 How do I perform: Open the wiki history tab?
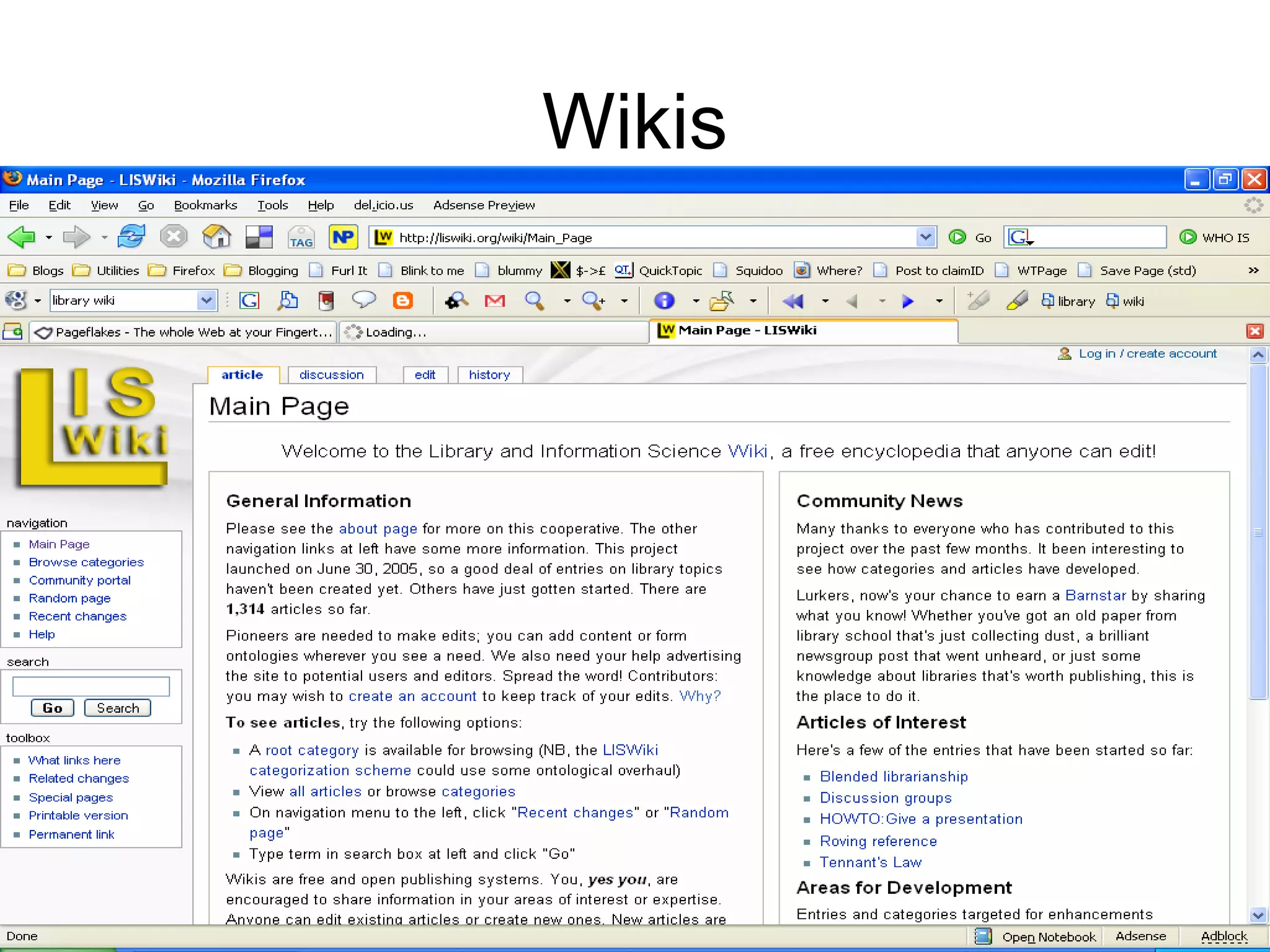coord(490,375)
